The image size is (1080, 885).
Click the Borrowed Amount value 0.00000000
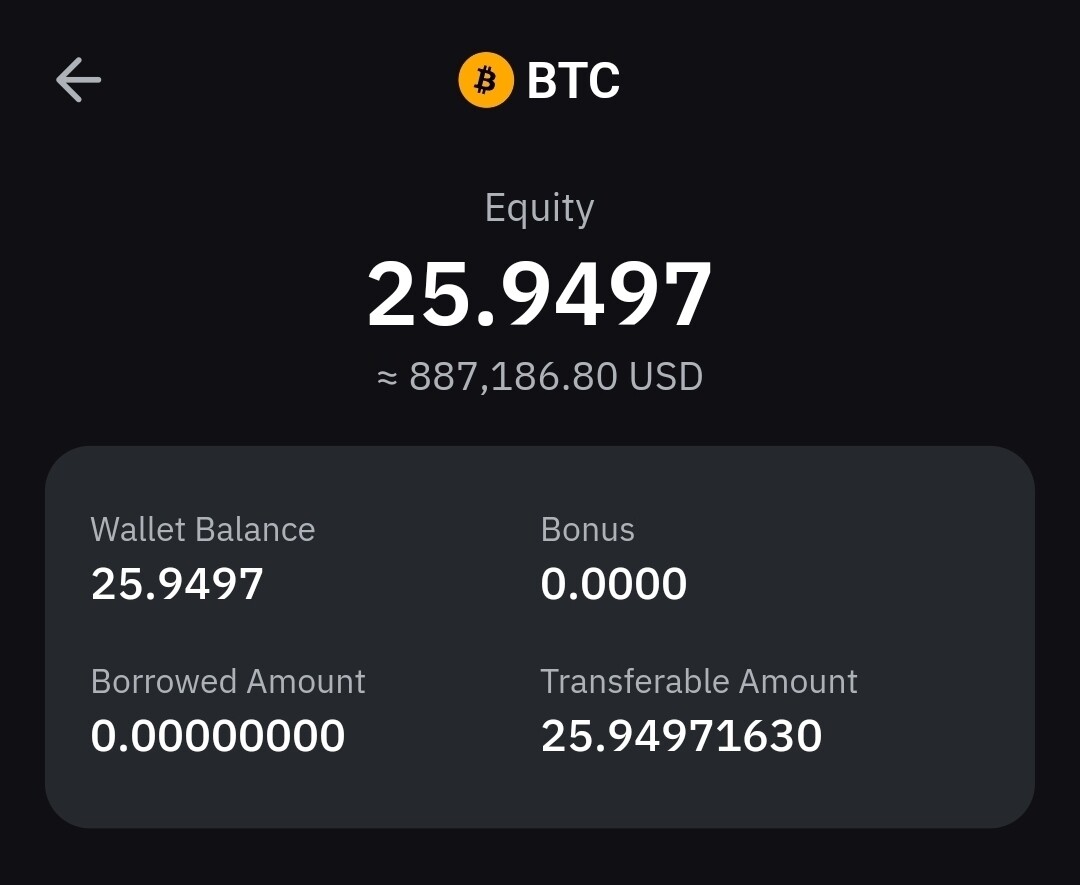(218, 736)
